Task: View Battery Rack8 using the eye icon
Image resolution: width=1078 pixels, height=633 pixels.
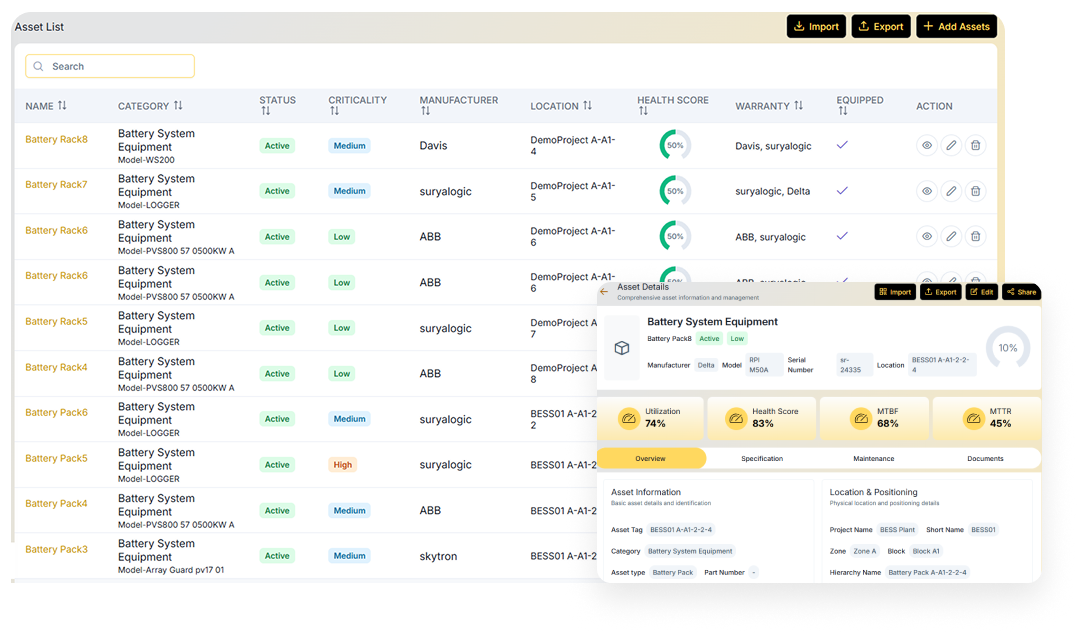Action: 927,146
